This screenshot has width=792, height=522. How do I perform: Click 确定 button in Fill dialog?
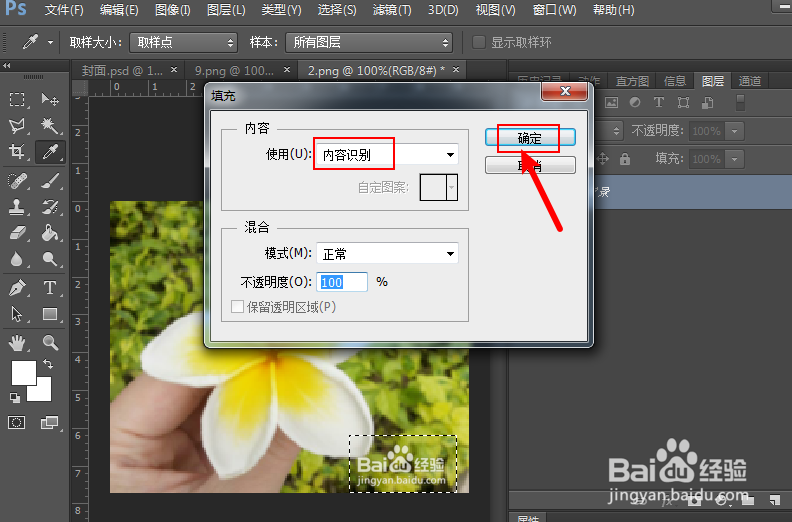[x=530, y=138]
